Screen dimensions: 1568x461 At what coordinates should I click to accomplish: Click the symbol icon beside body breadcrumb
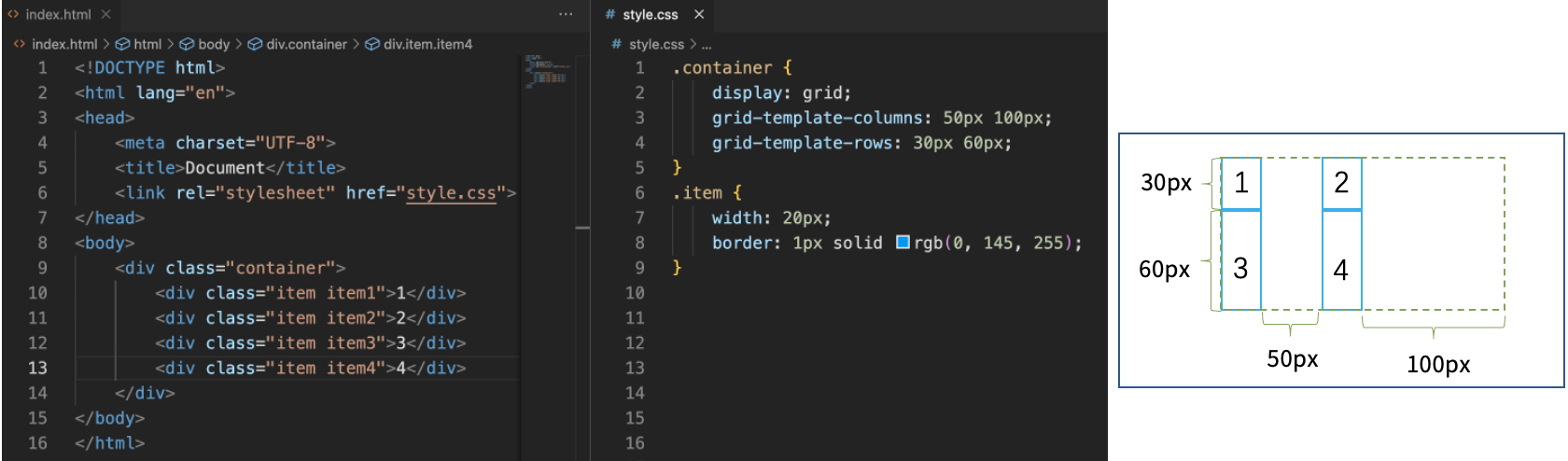tap(187, 44)
